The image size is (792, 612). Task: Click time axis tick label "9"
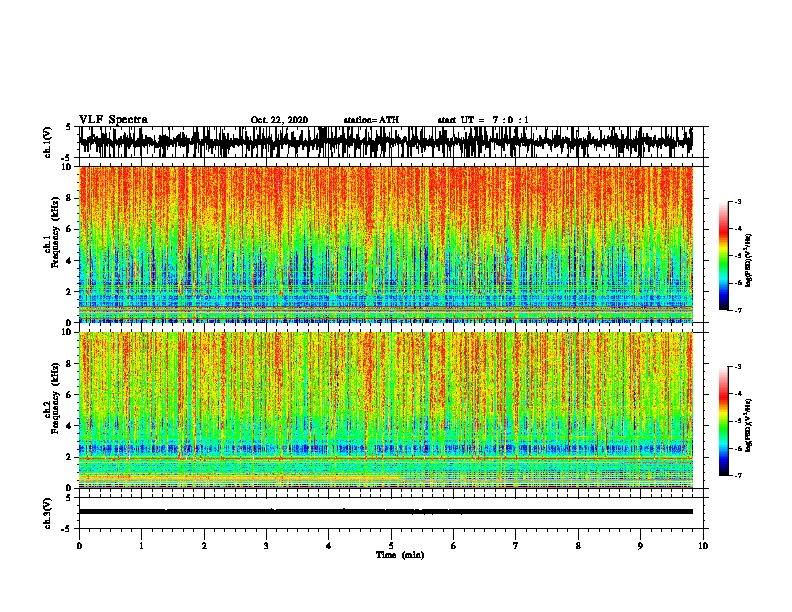click(640, 545)
